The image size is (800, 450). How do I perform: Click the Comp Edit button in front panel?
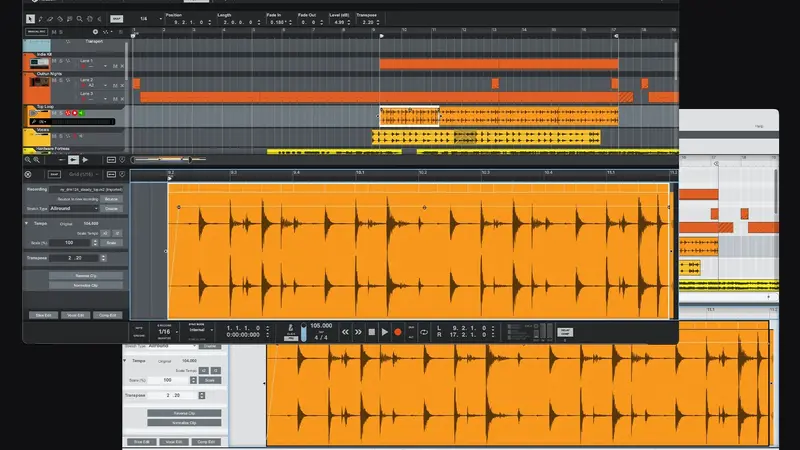[x=108, y=315]
